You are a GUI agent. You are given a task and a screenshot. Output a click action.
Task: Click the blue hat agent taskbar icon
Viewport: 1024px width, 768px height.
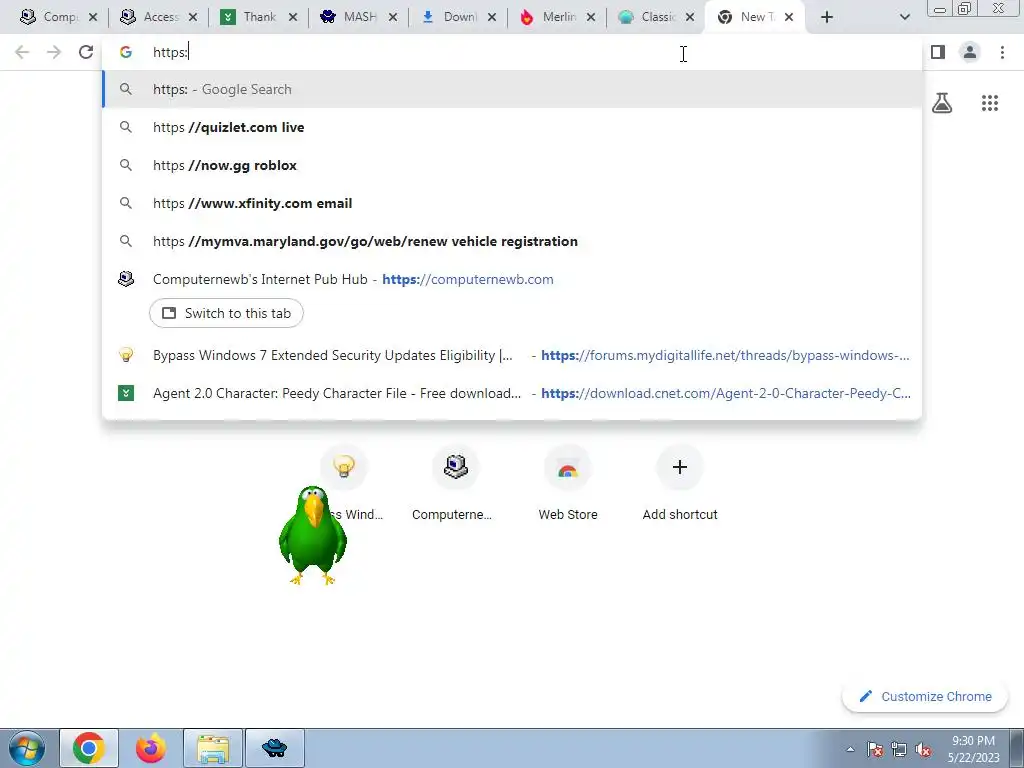(x=274, y=748)
